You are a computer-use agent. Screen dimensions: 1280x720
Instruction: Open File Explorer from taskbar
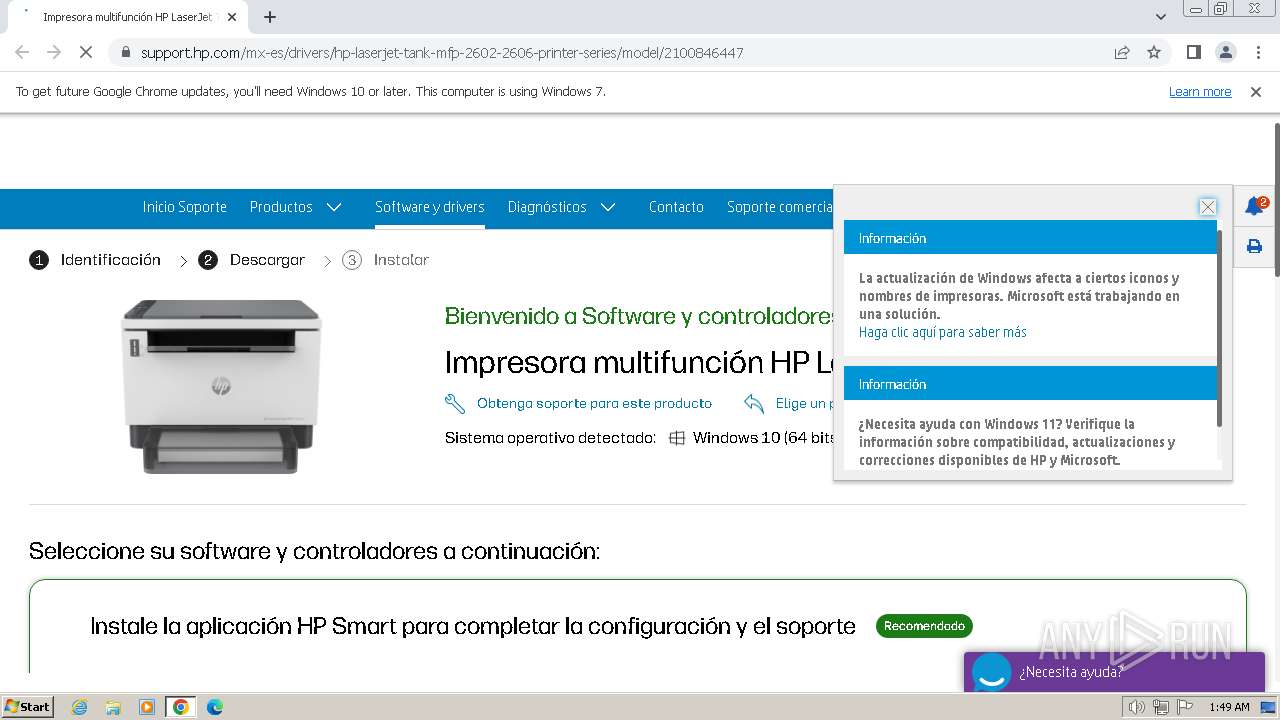(113, 707)
